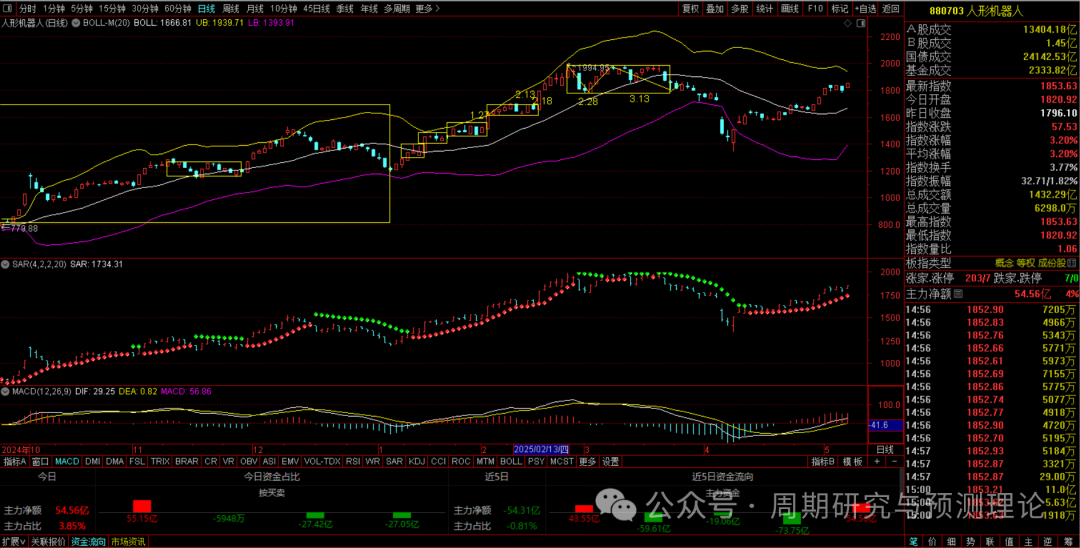
Task: Open the 扩展 dropdown at bottom left
Action: [12, 541]
